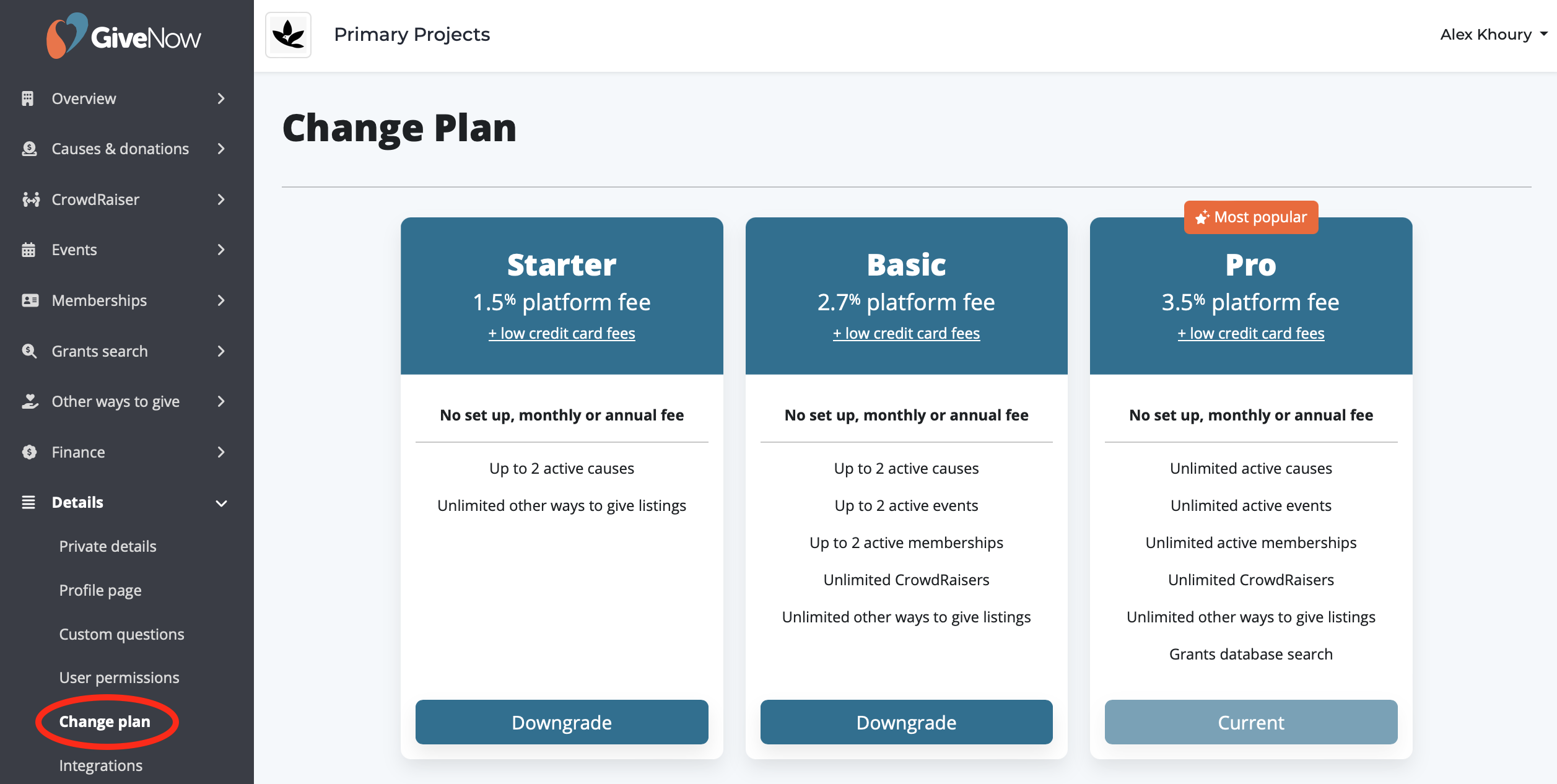Click the Overview building icon
The height and width of the screenshot is (784, 1557).
(28, 98)
